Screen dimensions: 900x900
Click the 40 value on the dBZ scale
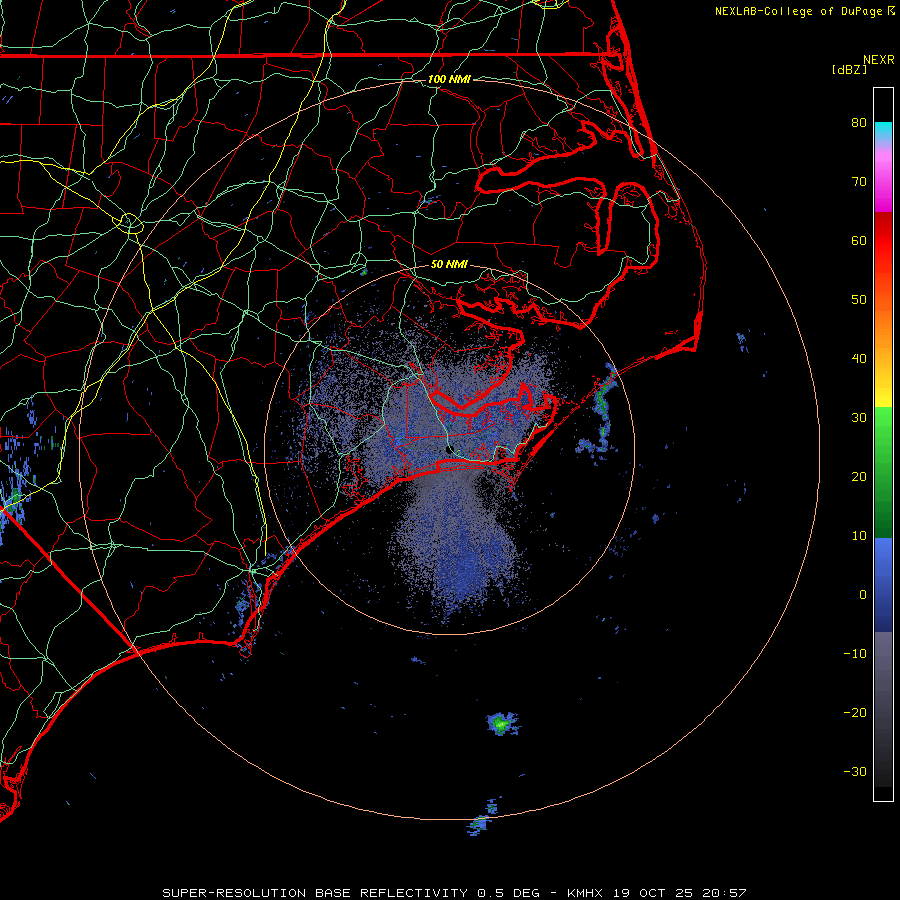click(x=859, y=359)
